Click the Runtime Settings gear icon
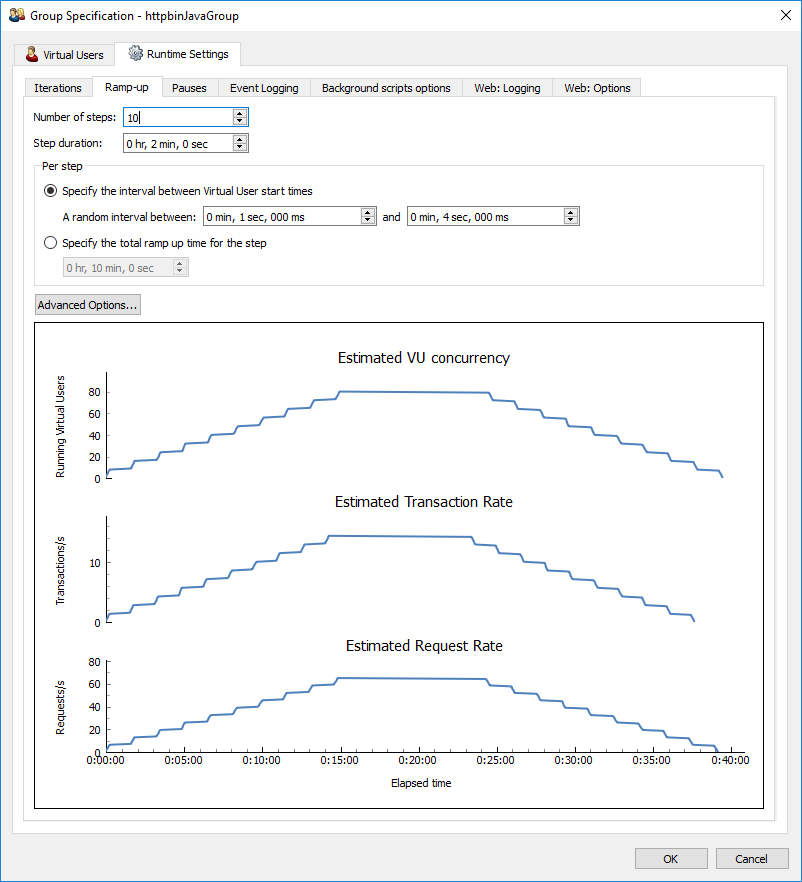Viewport: 802px width, 882px height. [135, 54]
